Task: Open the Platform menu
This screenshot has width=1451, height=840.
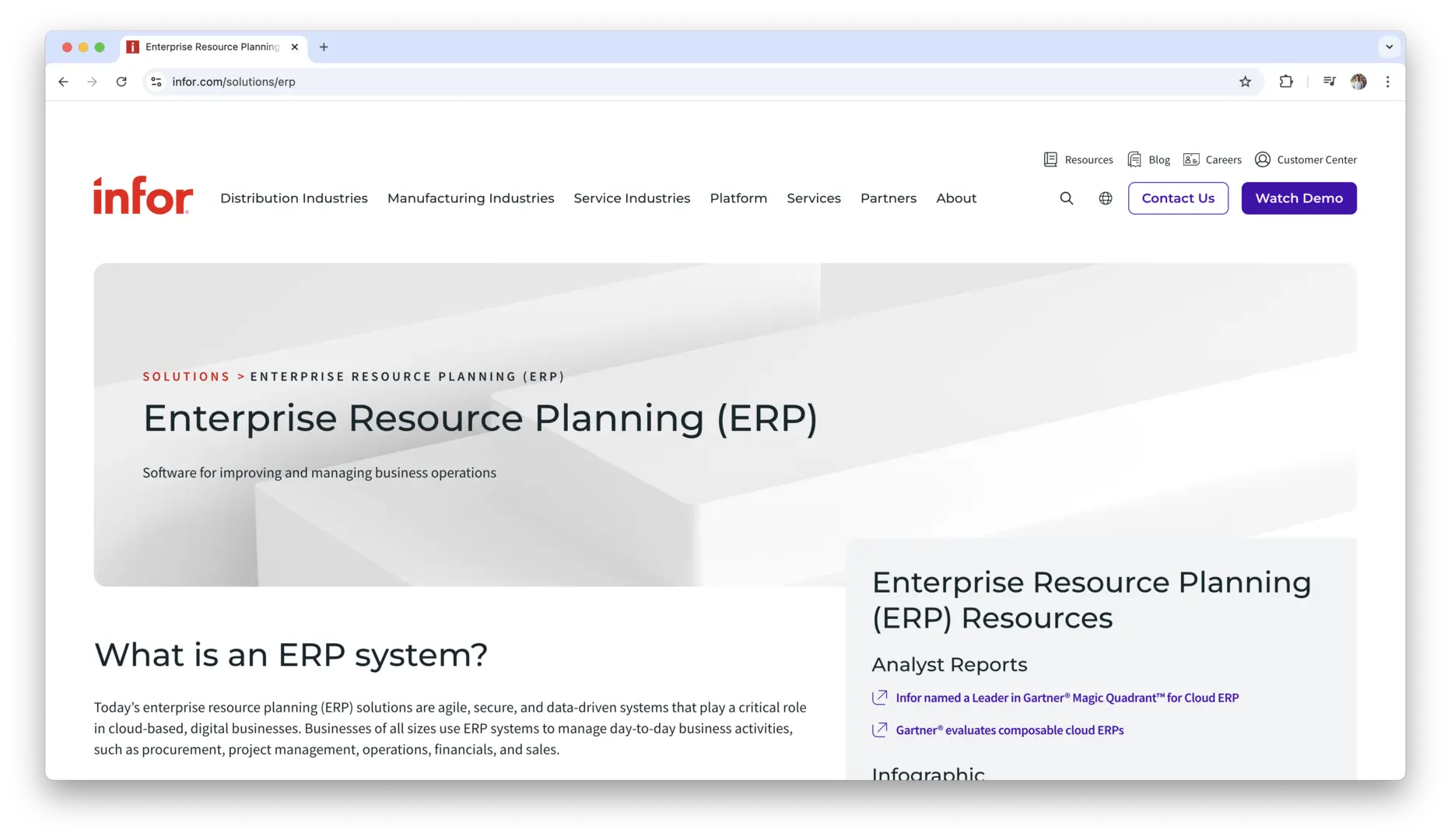Action: click(x=738, y=198)
